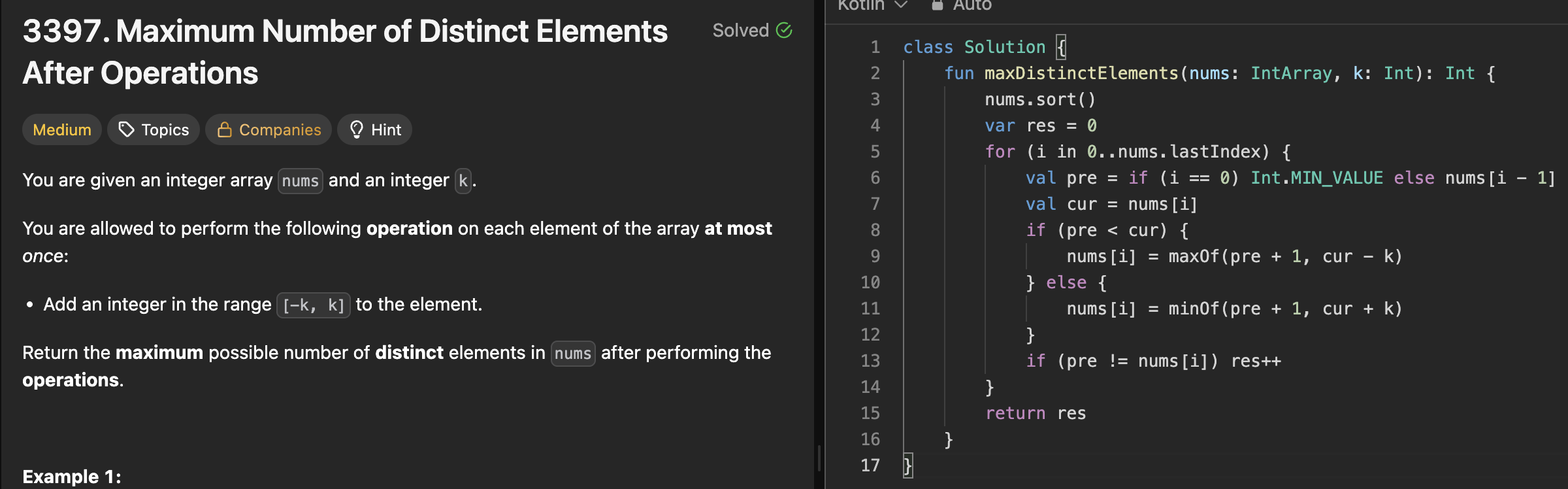
Task: Click the Hint lightbulb icon
Action: pos(356,129)
